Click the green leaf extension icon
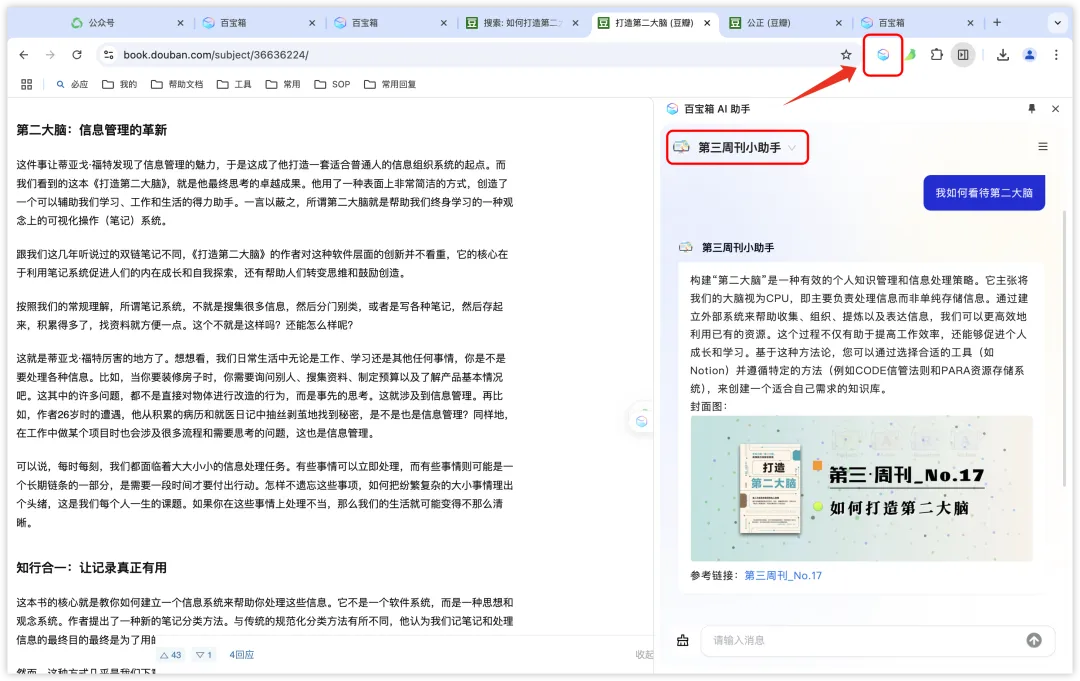 911,54
